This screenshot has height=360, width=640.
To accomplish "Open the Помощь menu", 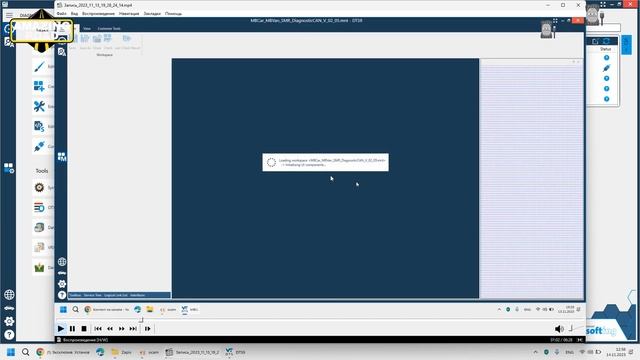I will coord(173,13).
